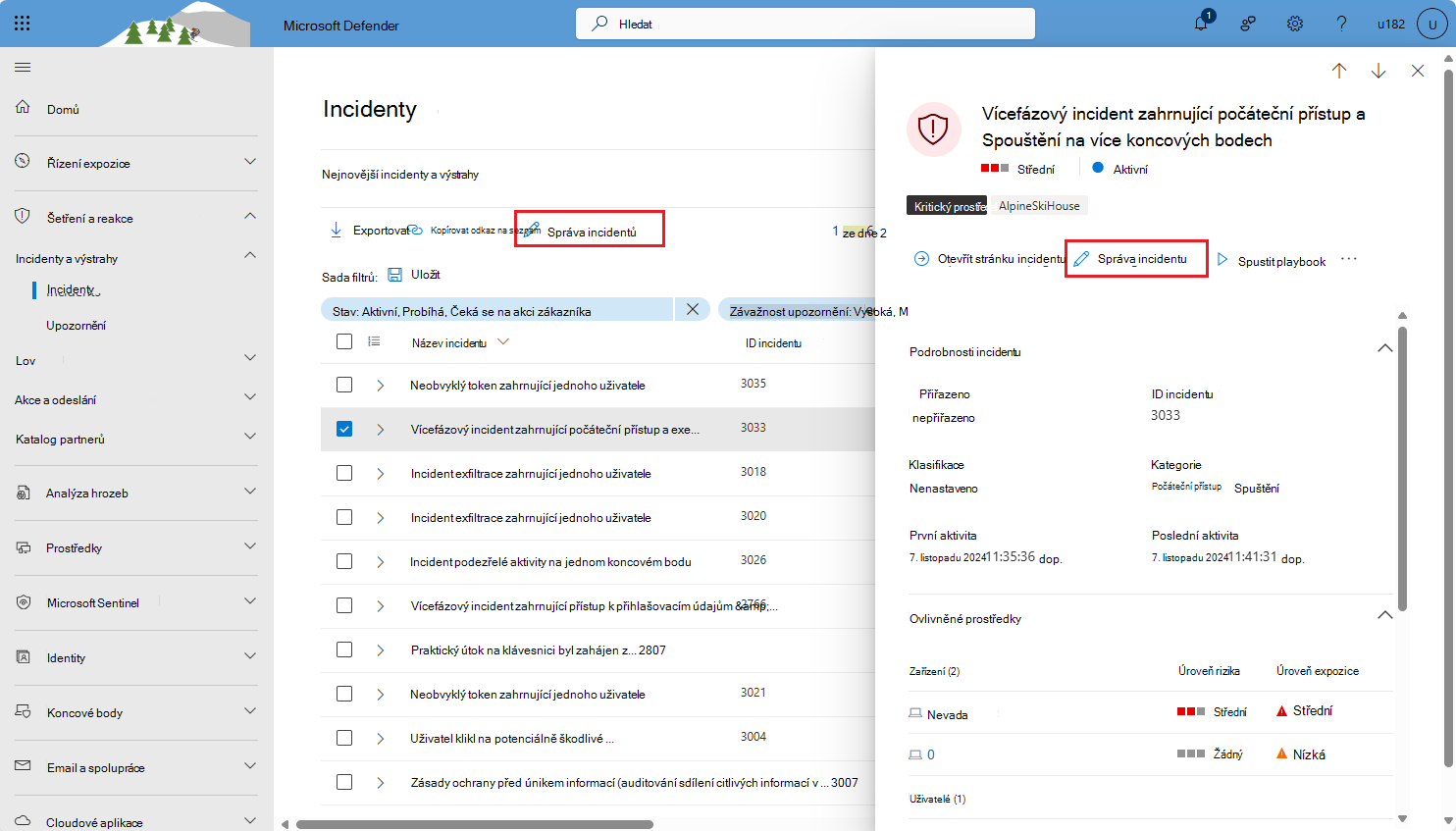The width and height of the screenshot is (1456, 831).
Task: Open the help question mark
Action: click(1341, 24)
